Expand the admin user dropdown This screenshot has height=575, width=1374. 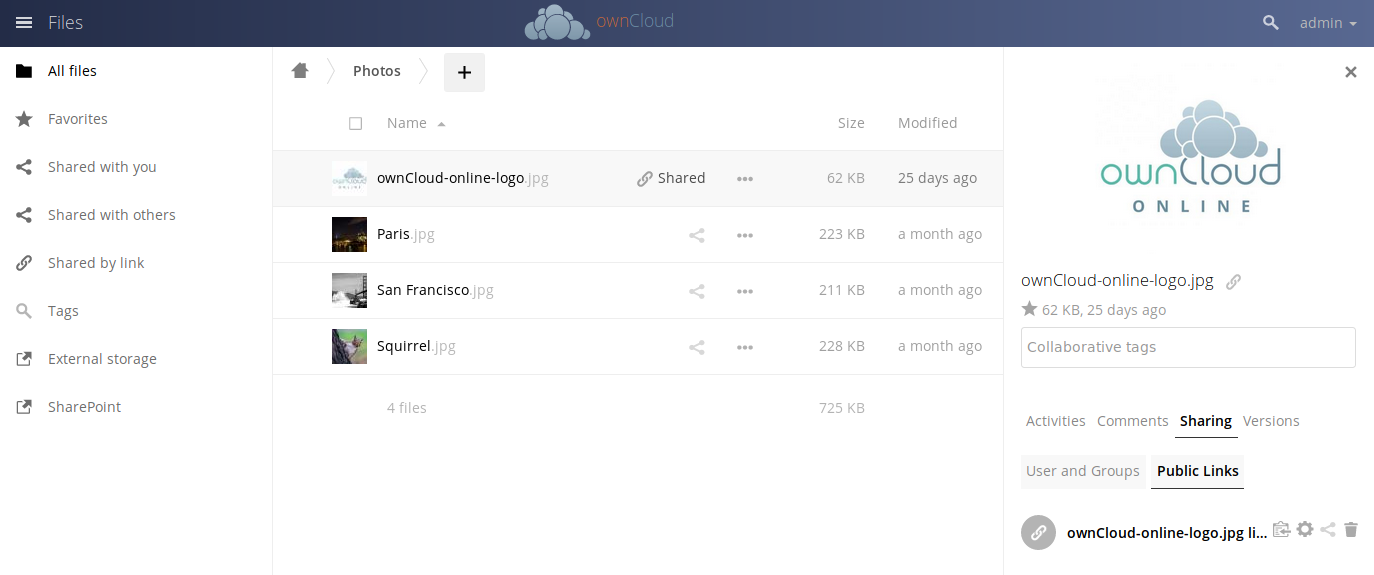tap(1328, 22)
